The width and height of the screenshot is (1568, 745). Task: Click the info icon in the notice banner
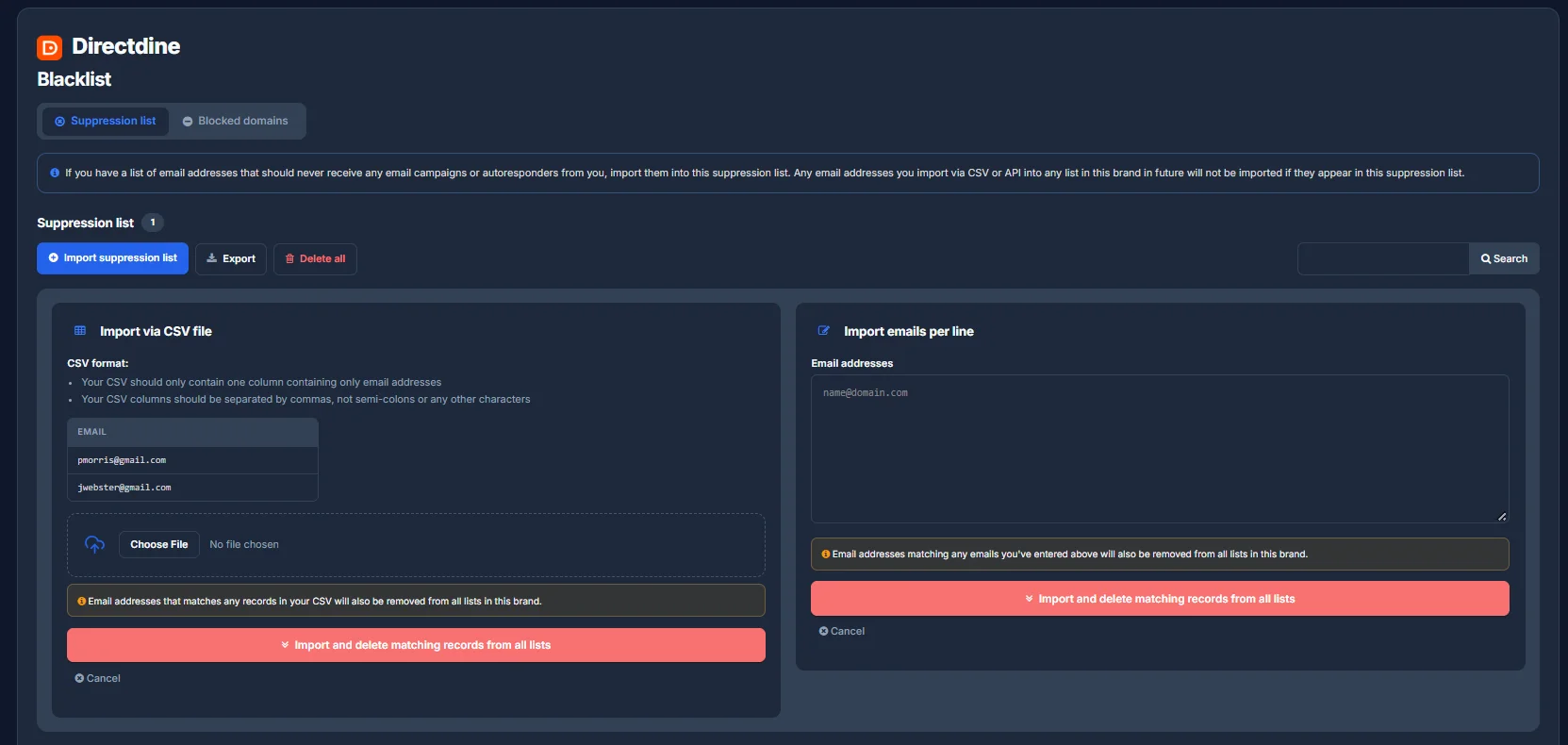(55, 173)
